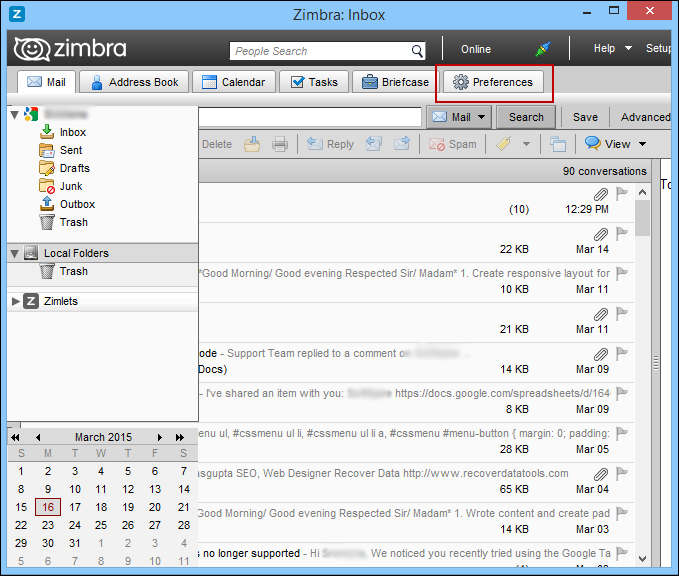Image resolution: width=679 pixels, height=576 pixels.
Task: Toggle flag on the 65 KB Mar 04 message
Action: pos(622,473)
